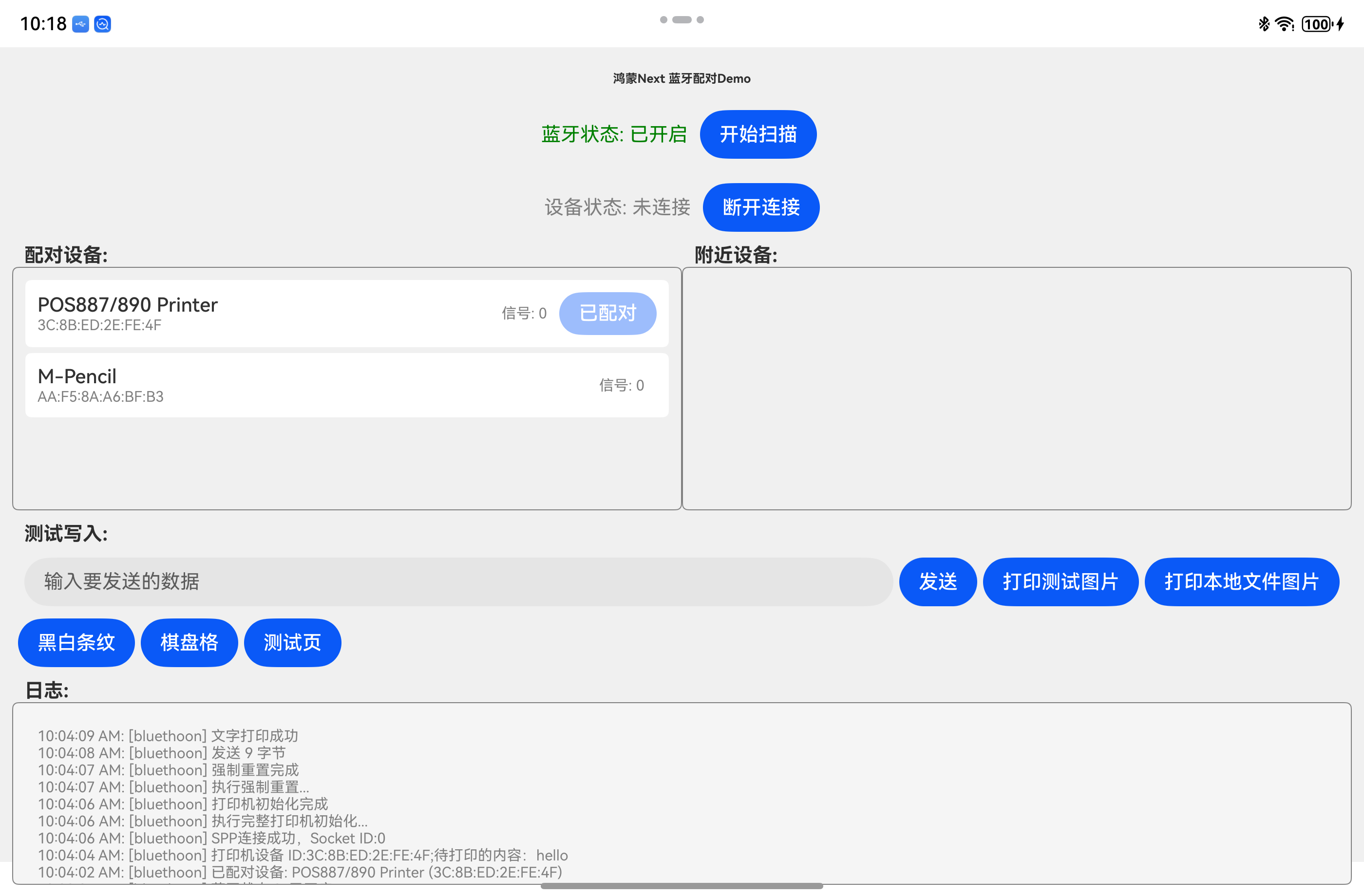Click the 蓝牙状态: 已开启 status text
Image resolution: width=1364 pixels, height=896 pixels.
pos(614,134)
